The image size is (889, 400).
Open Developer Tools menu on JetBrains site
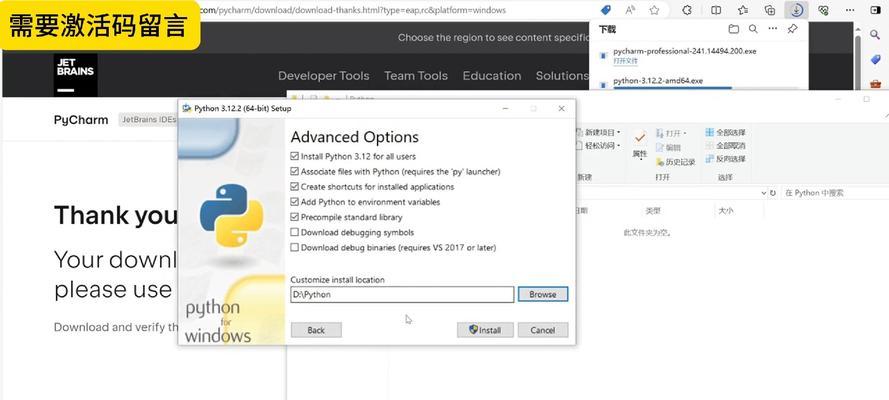[x=324, y=76]
